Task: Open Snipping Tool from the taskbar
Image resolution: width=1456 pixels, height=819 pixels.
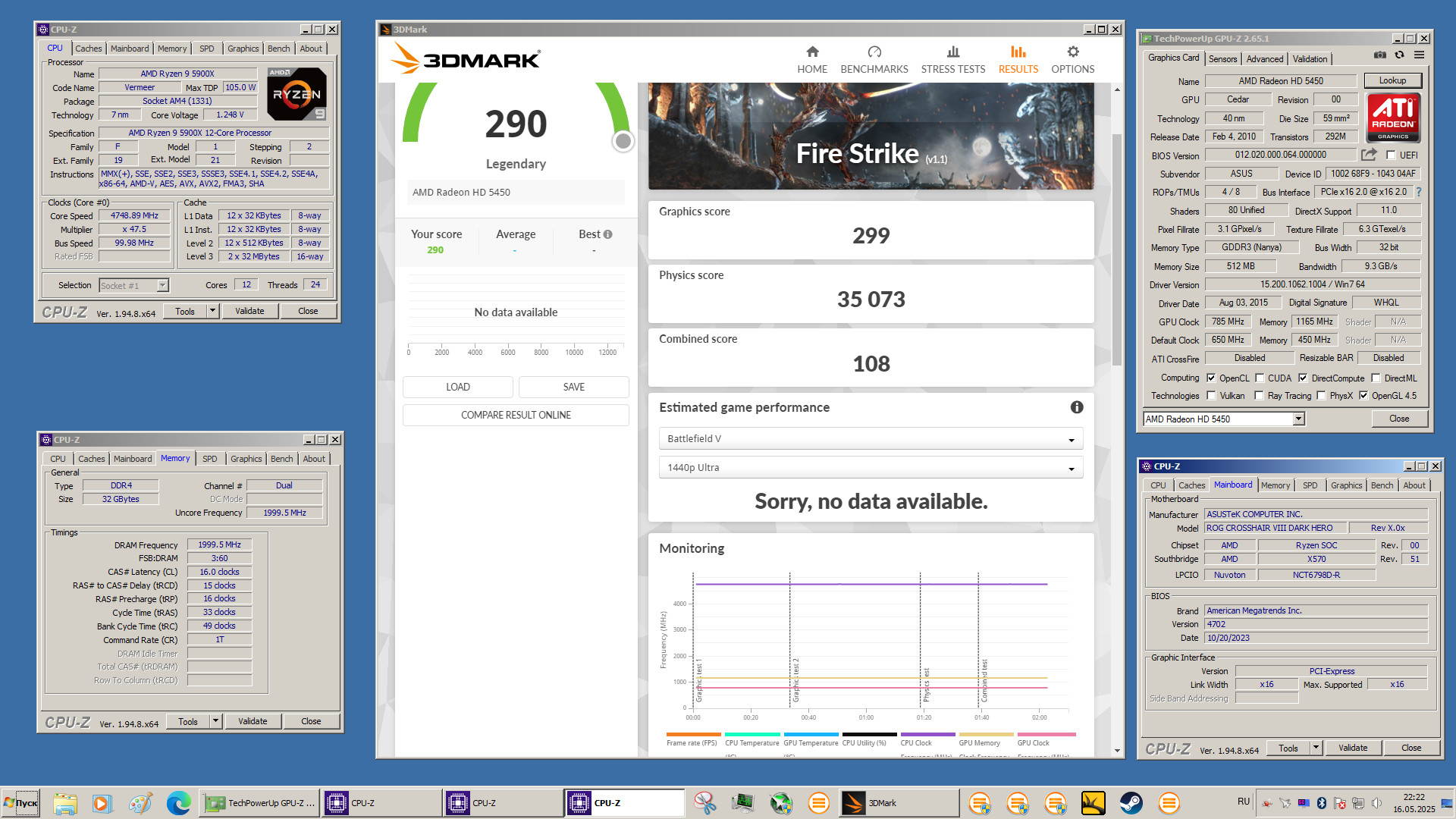Action: 705,803
